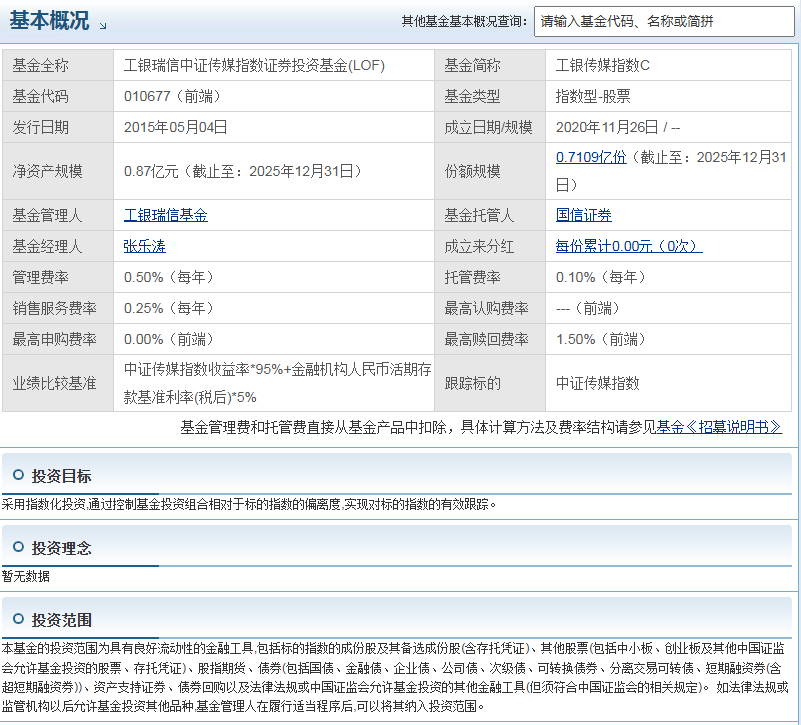This screenshot has width=801, height=725.
Task: Open the 国信证券 custodian link
Action: [x=583, y=215]
